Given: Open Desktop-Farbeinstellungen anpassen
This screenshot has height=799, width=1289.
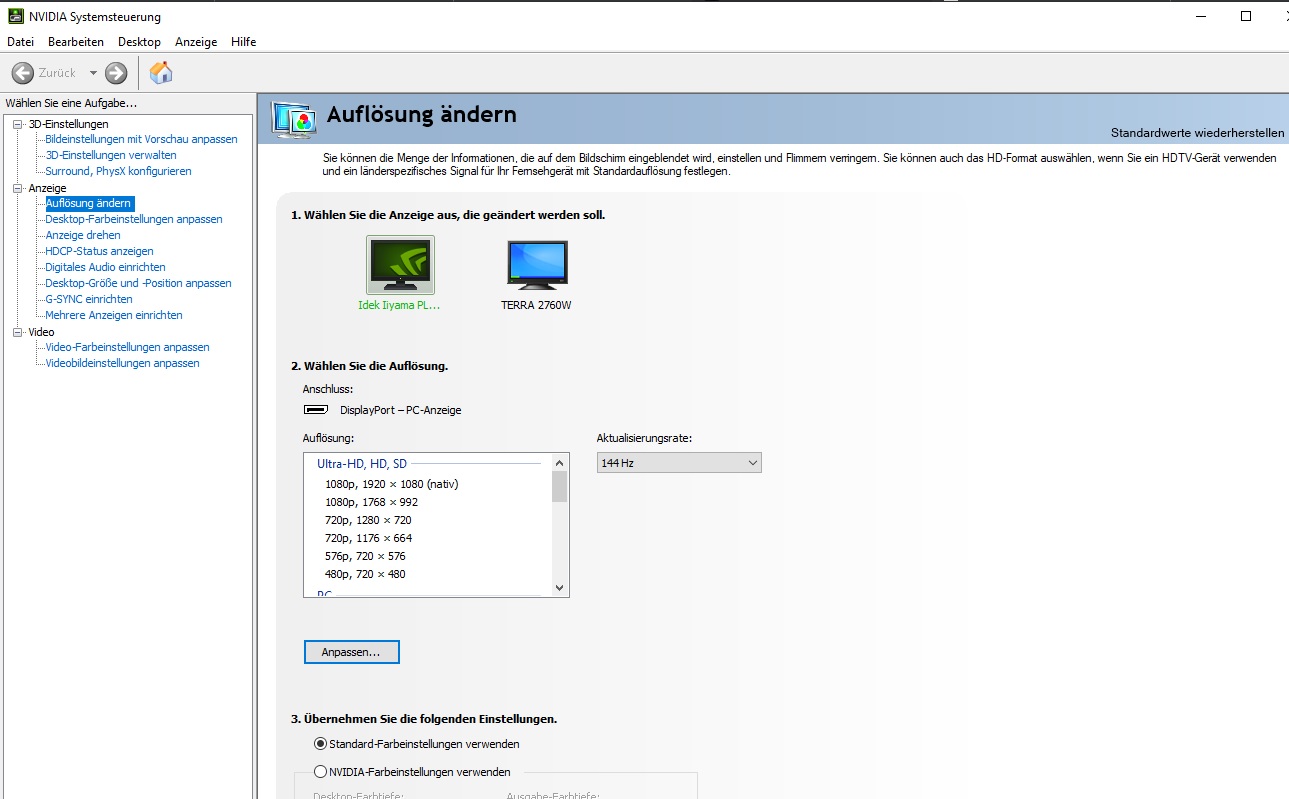Looking at the screenshot, I should click(134, 219).
